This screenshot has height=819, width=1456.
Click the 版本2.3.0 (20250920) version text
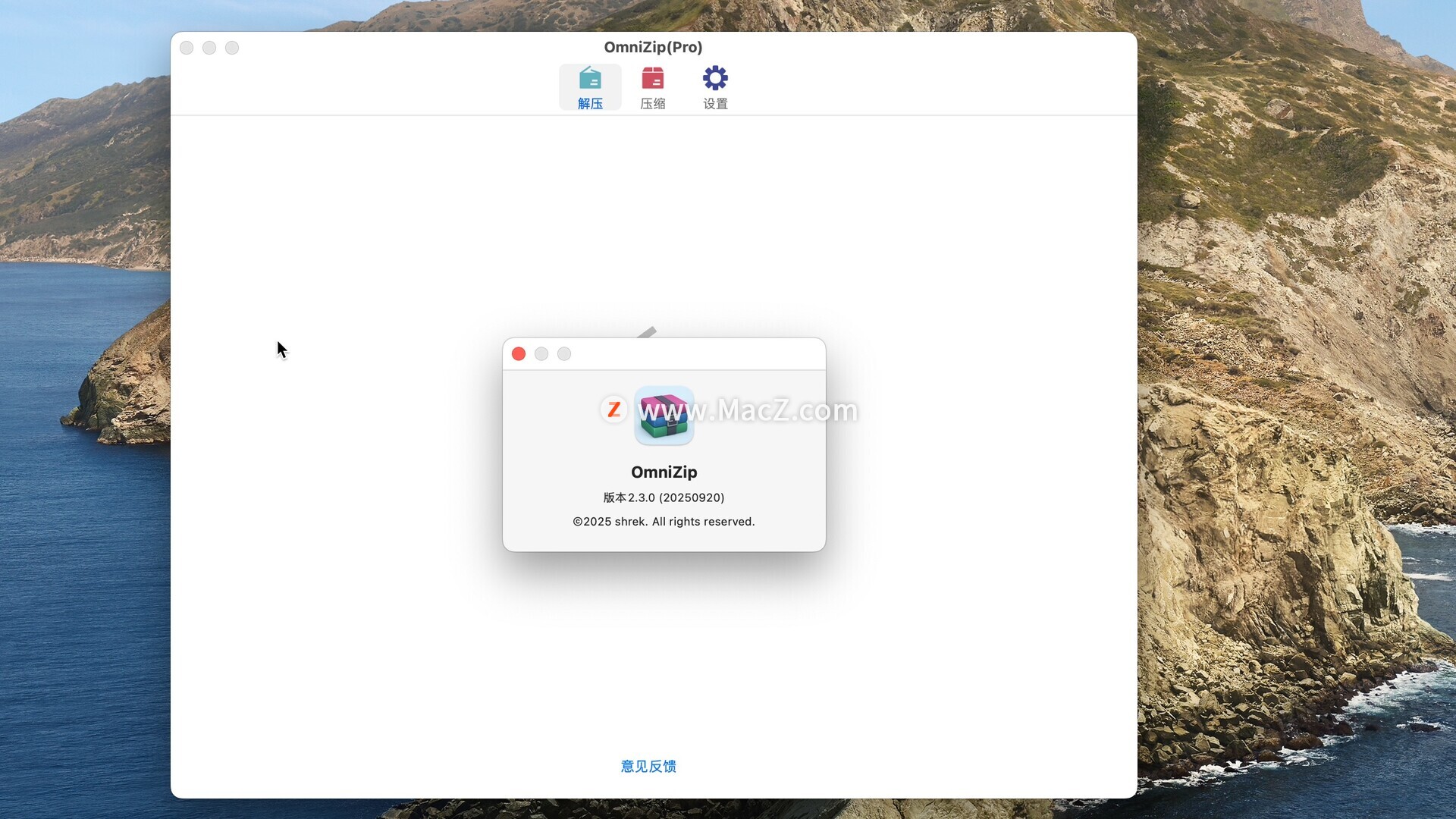coord(664,497)
